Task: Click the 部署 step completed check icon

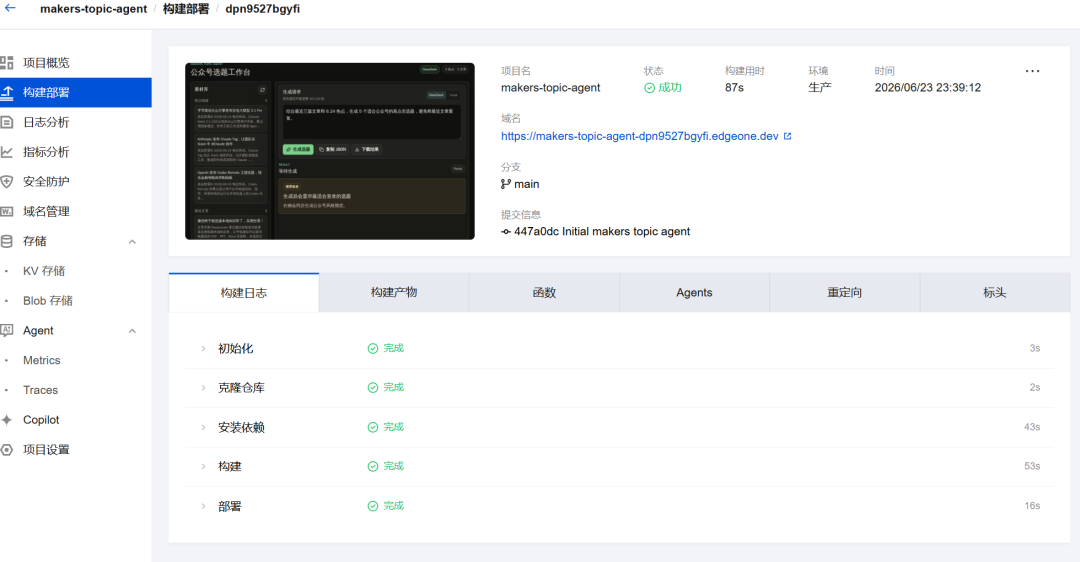Action: 373,506
